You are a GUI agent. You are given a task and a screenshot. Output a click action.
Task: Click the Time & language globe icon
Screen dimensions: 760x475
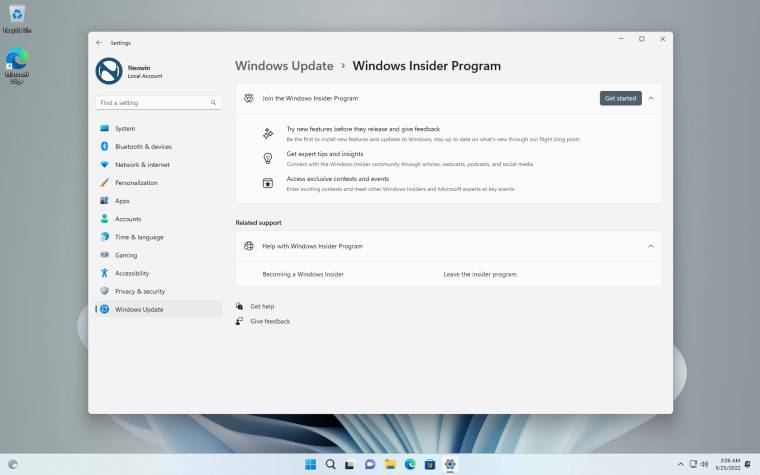[x=104, y=237]
